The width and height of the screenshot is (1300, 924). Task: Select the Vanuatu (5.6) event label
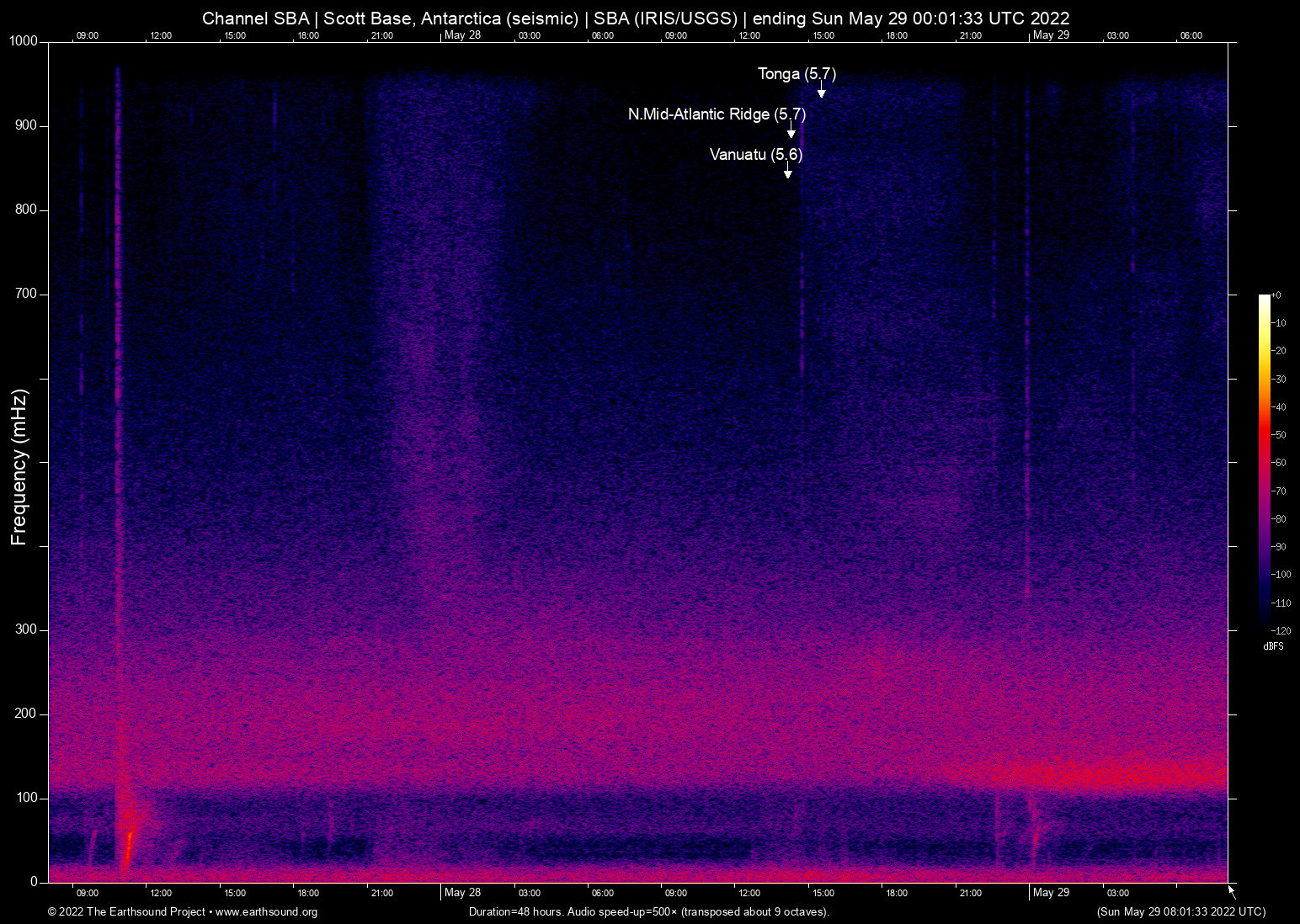tap(755, 155)
